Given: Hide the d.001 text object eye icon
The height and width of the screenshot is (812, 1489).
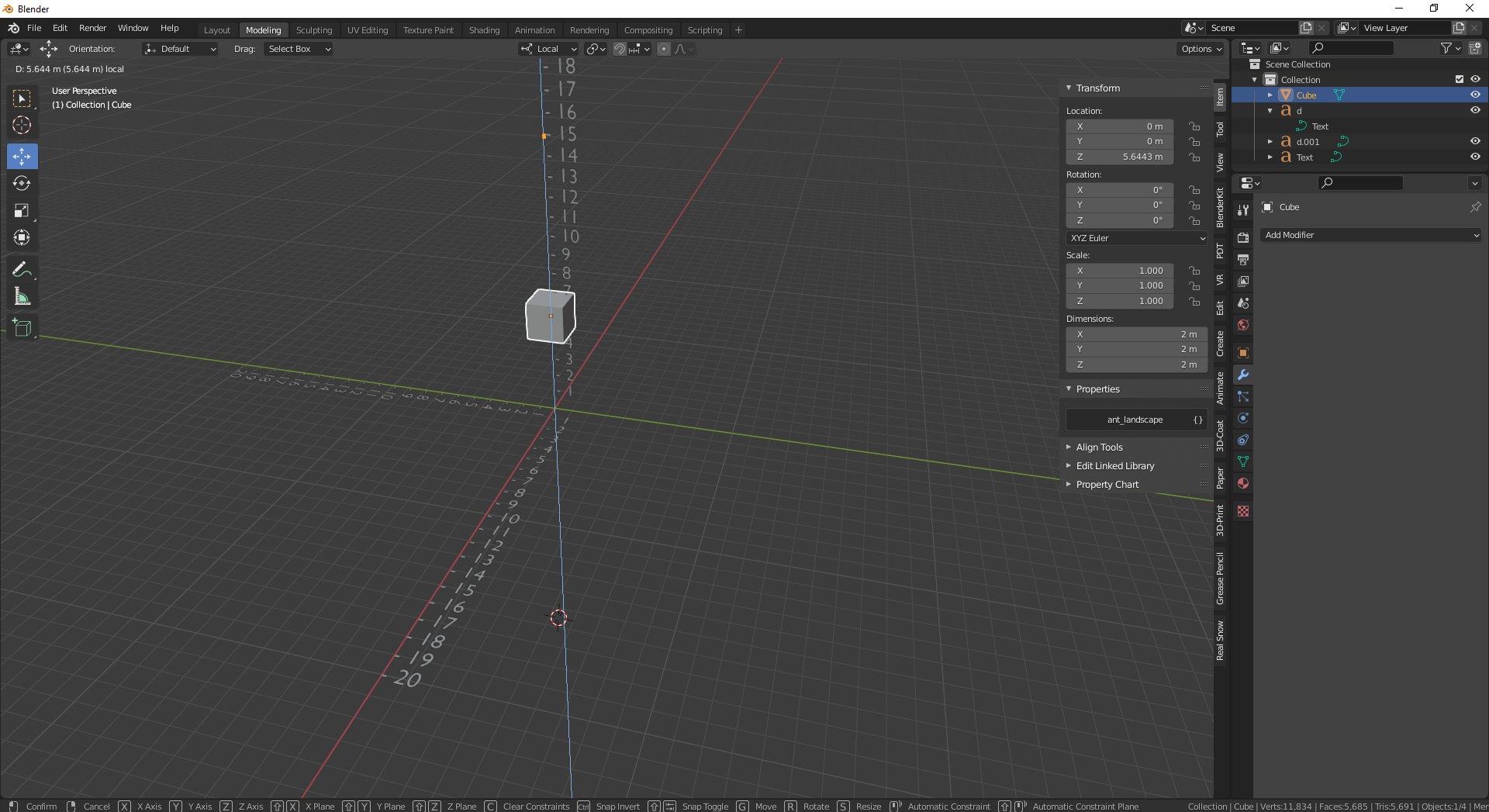Looking at the screenshot, I should [1475, 141].
